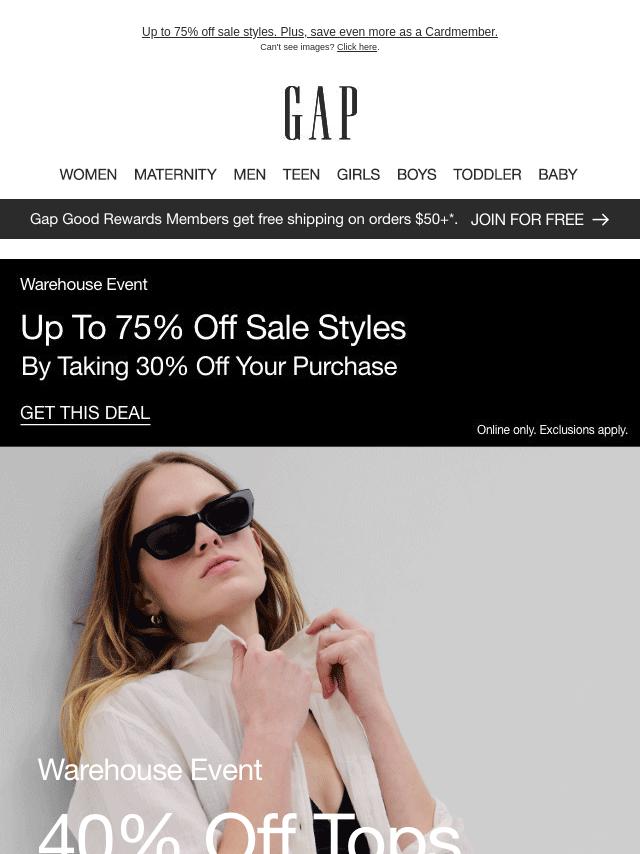Open the Girls category

(x=358, y=174)
